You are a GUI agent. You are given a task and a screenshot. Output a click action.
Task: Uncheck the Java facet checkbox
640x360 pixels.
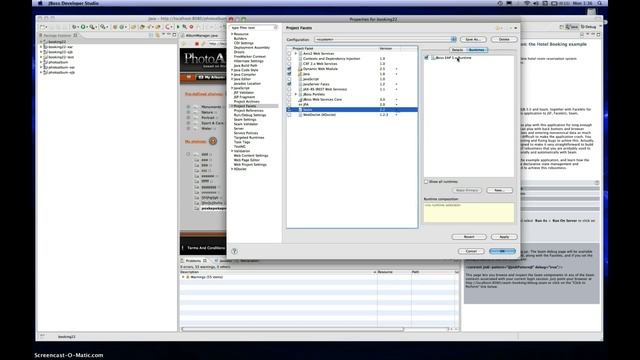289,74
